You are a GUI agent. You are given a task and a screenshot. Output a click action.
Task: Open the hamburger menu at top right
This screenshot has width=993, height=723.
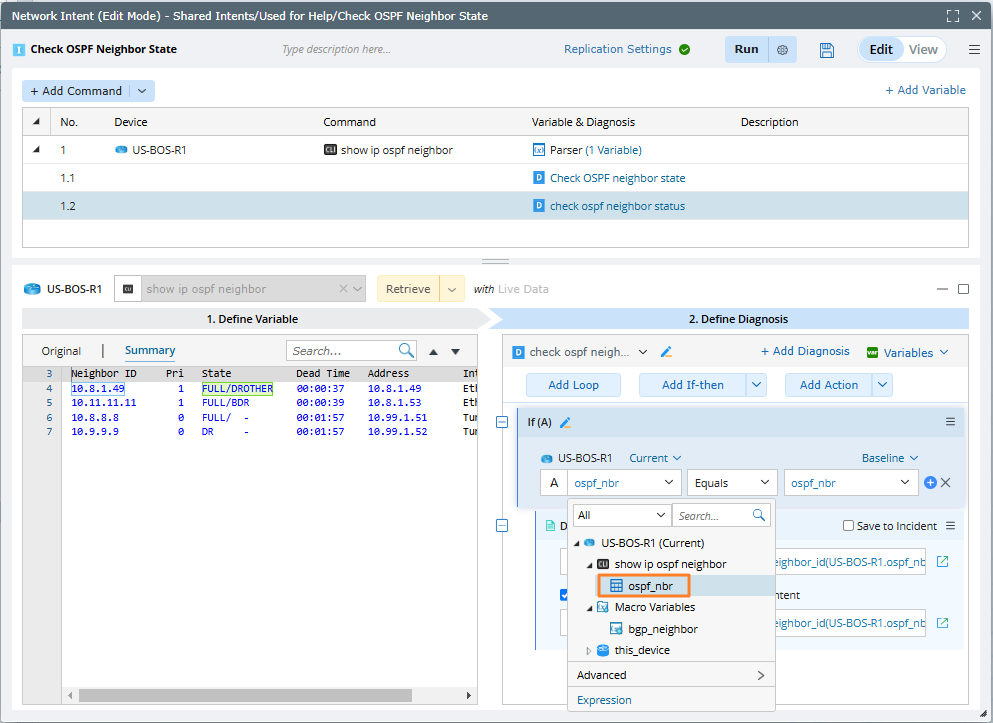click(974, 50)
